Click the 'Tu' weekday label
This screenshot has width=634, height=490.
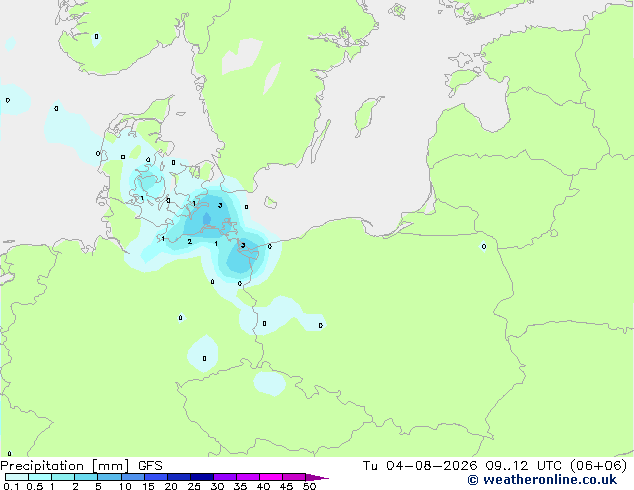pos(370,466)
